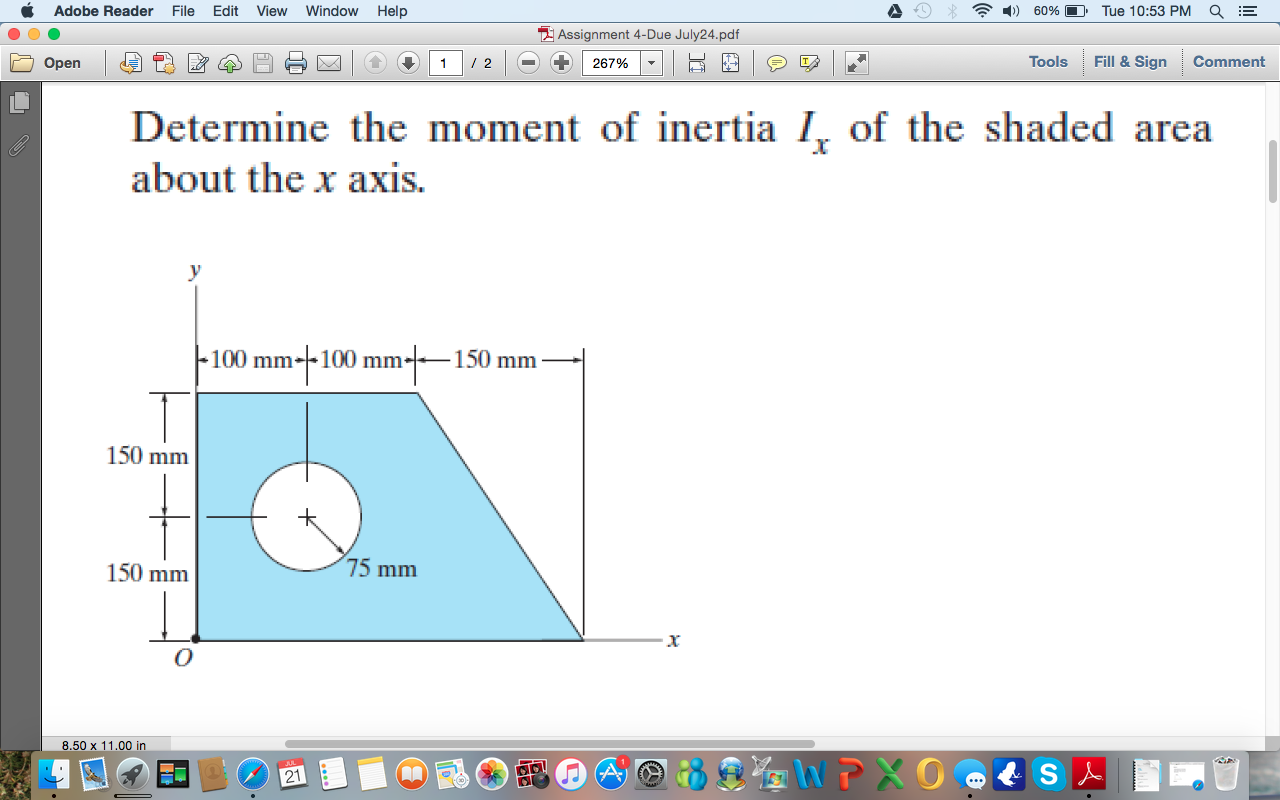
Task: Email the document using the envelope icon
Action: pos(330,62)
